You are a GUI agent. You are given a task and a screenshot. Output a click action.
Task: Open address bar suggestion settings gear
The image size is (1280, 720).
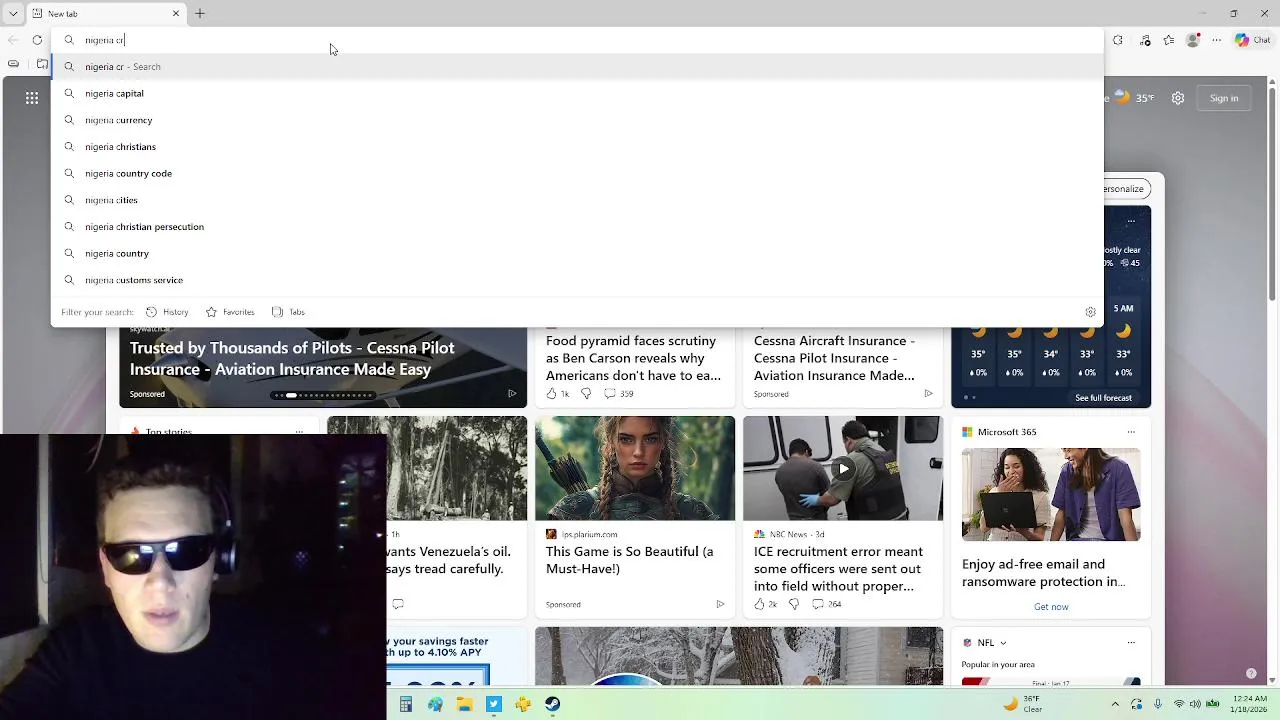click(1090, 312)
